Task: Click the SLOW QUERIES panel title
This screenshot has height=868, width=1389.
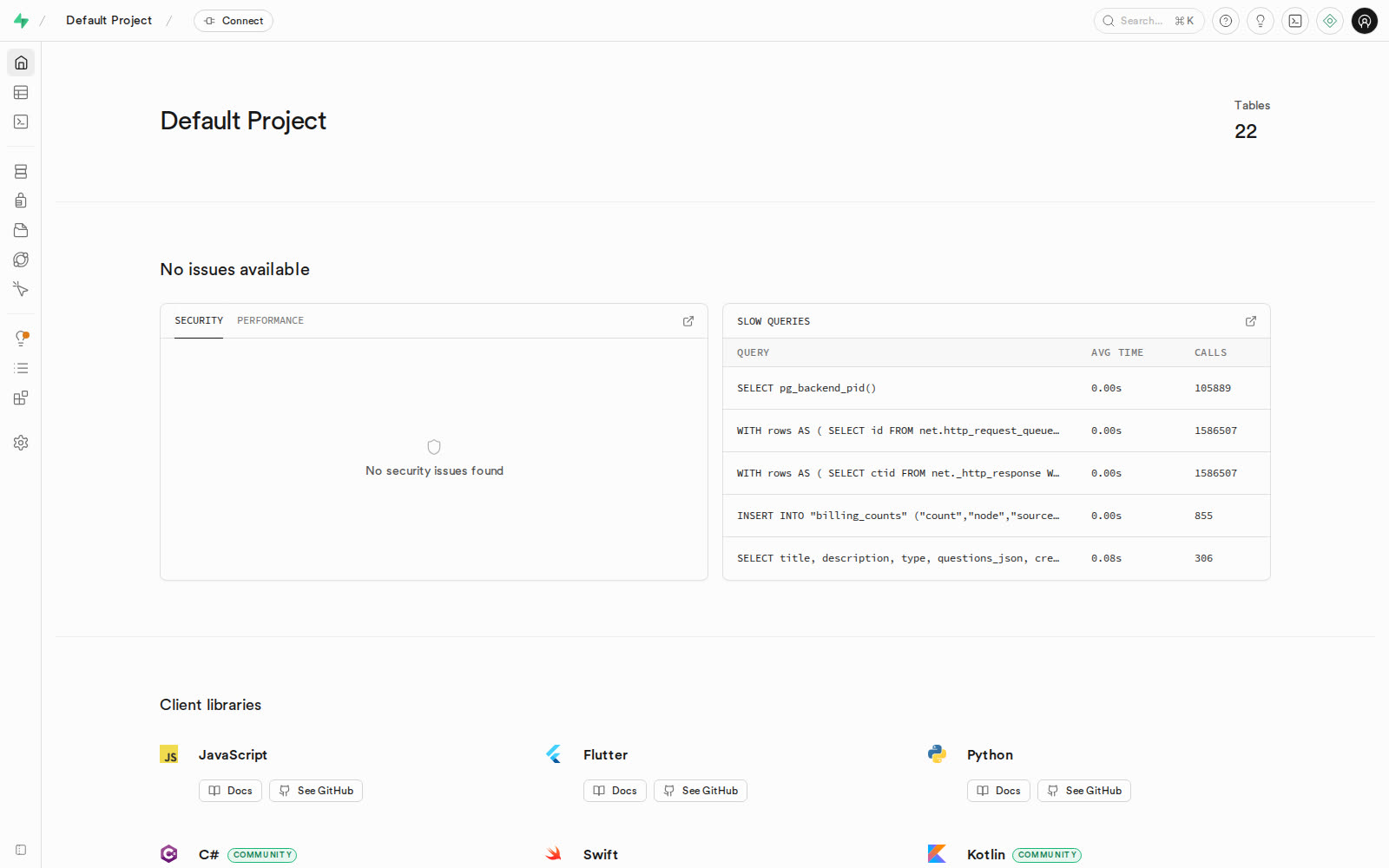Action: click(x=773, y=321)
